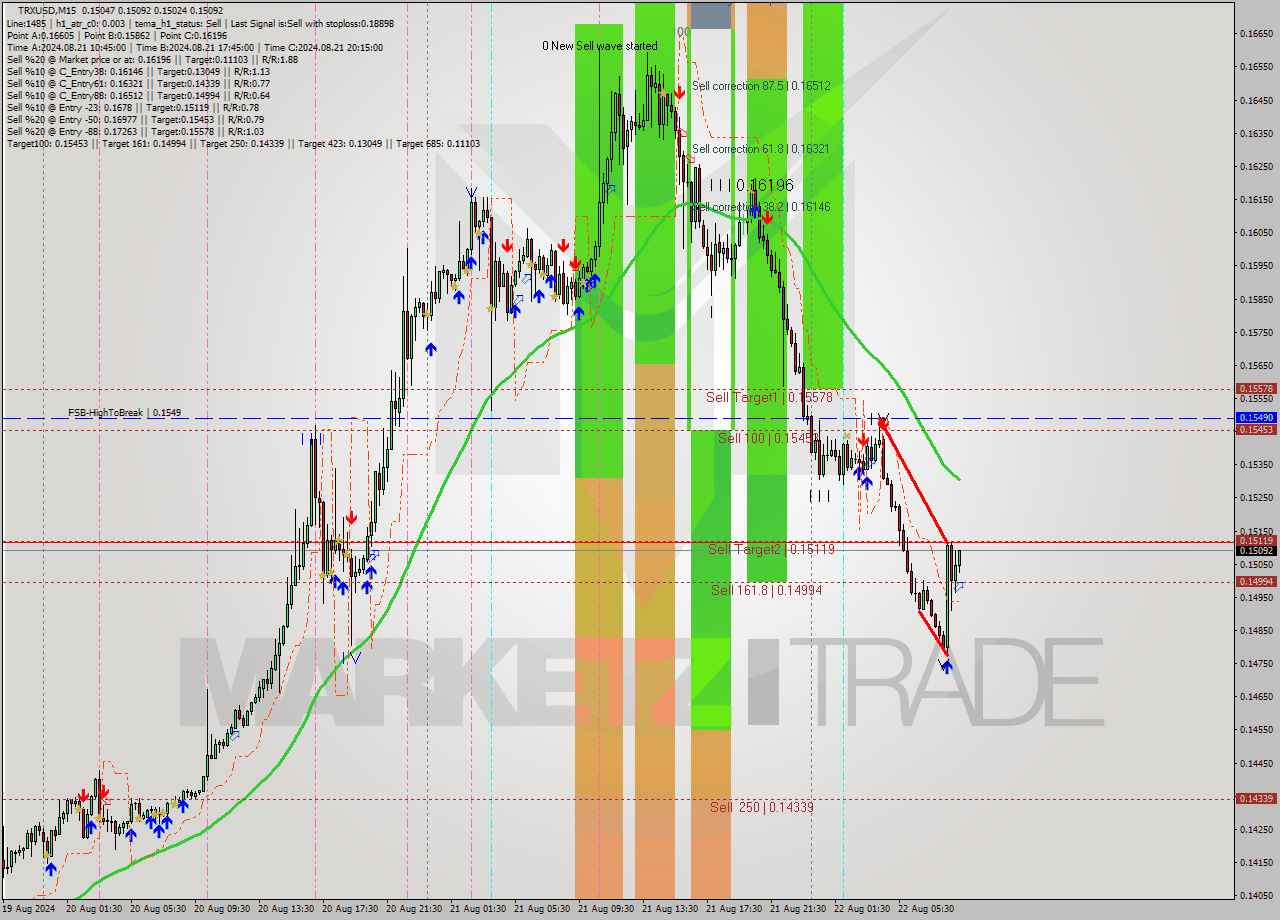
Task: Click the '22 Aug 05:30' time label
Action: tap(926, 909)
